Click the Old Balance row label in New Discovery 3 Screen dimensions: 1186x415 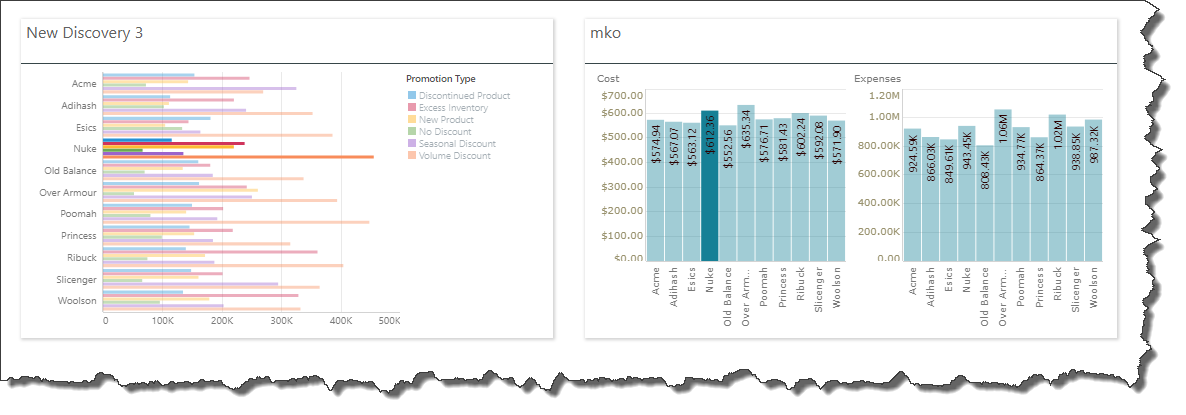(x=71, y=171)
